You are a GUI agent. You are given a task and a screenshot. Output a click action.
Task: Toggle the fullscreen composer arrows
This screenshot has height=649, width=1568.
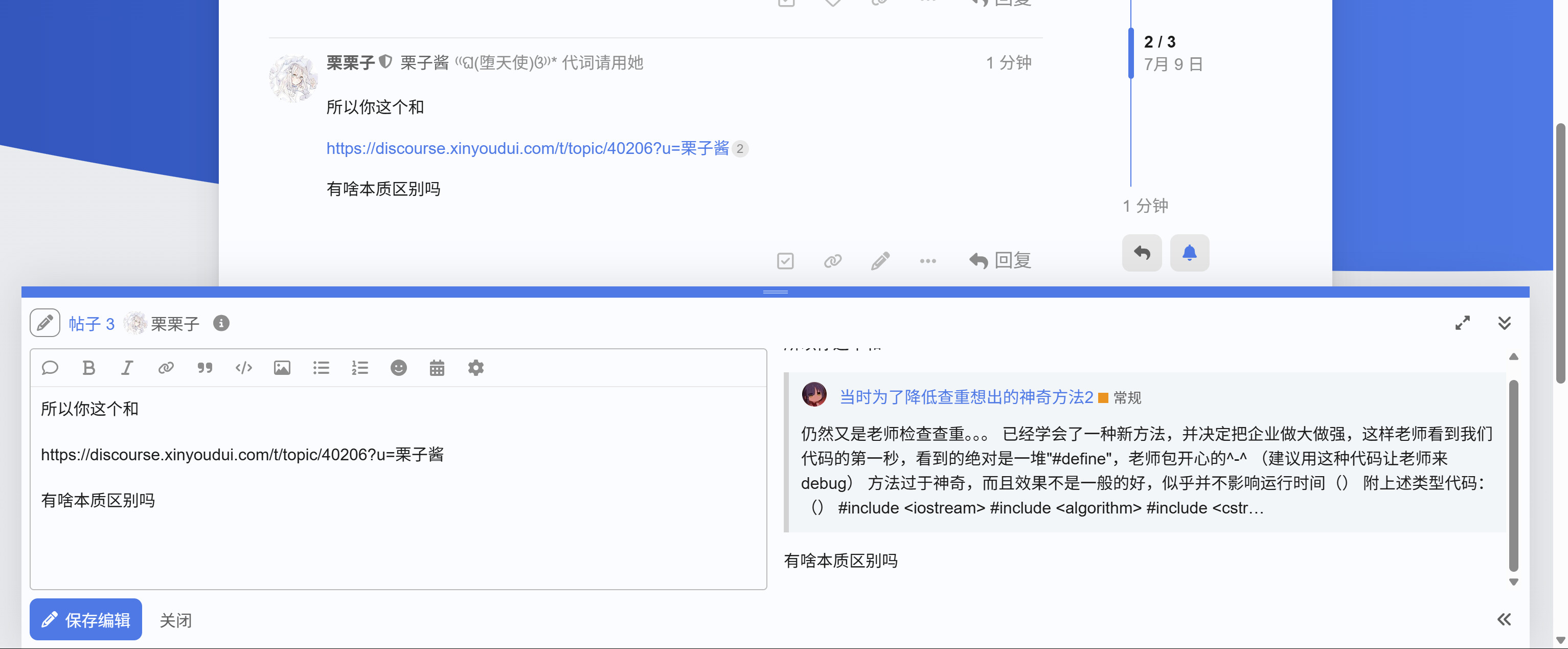(1462, 323)
